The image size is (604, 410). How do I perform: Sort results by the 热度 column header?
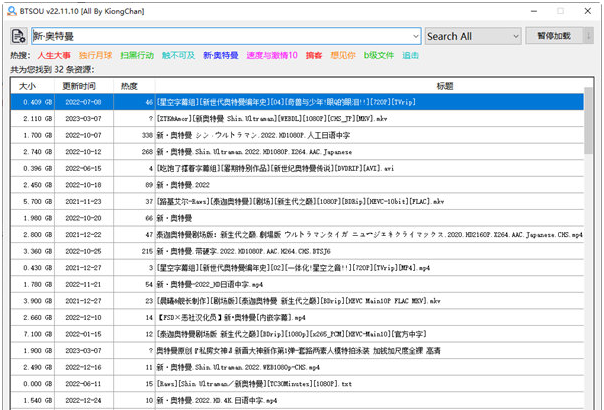click(130, 87)
